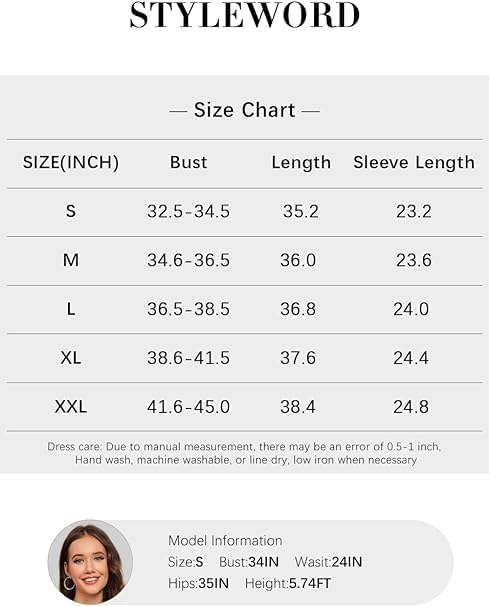Click the 36.0 length value
Viewport: 489px width, 606px height.
pos(298,260)
